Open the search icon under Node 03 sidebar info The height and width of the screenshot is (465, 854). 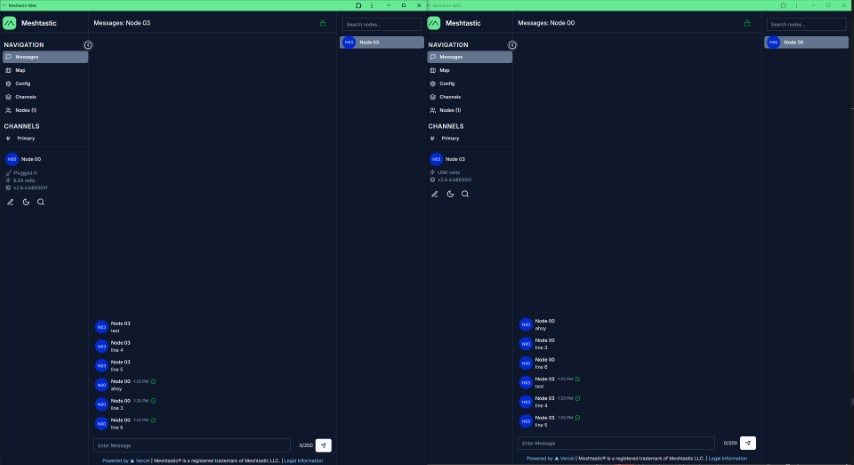point(465,194)
